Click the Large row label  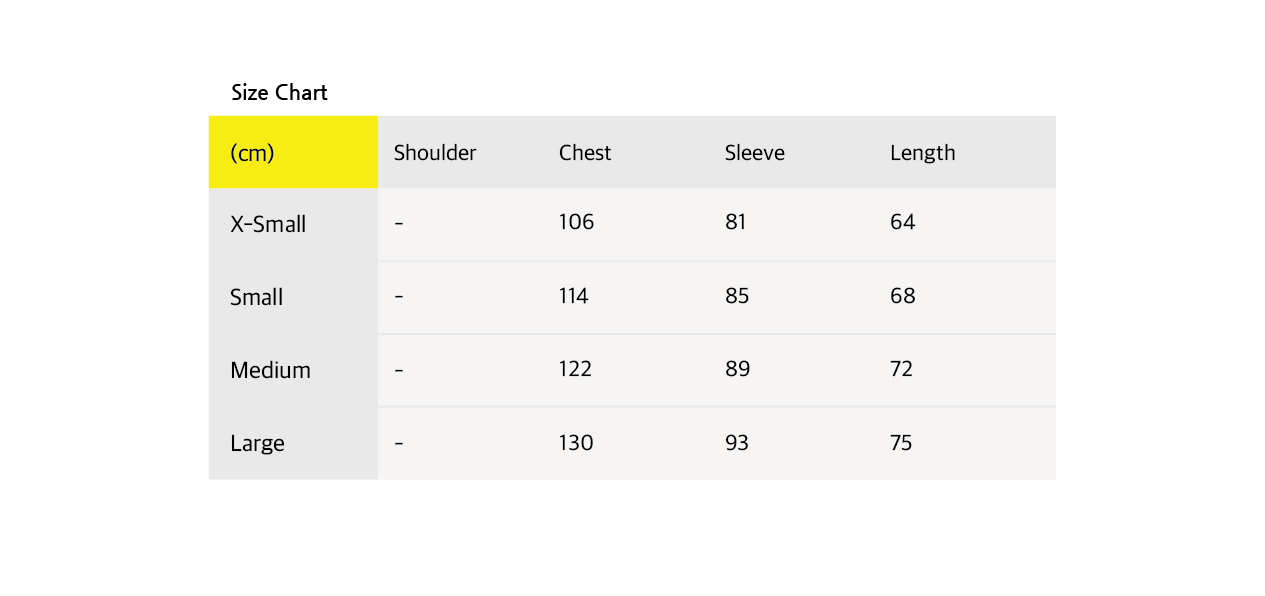click(257, 443)
